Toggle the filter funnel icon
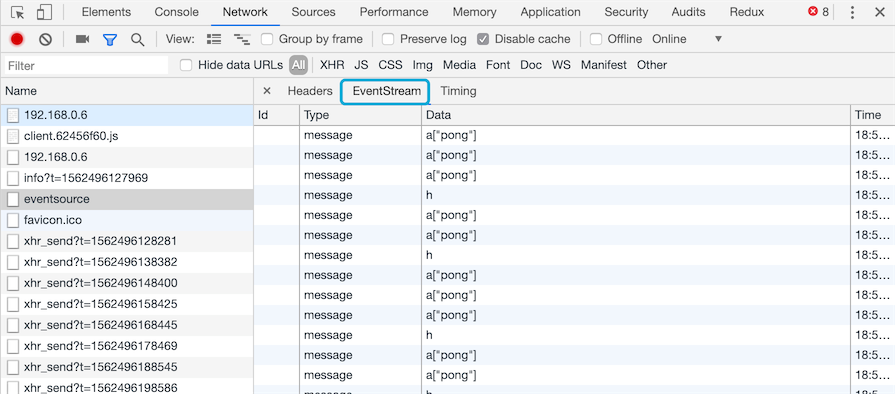This screenshot has height=394, width=895. pyautogui.click(x=110, y=39)
